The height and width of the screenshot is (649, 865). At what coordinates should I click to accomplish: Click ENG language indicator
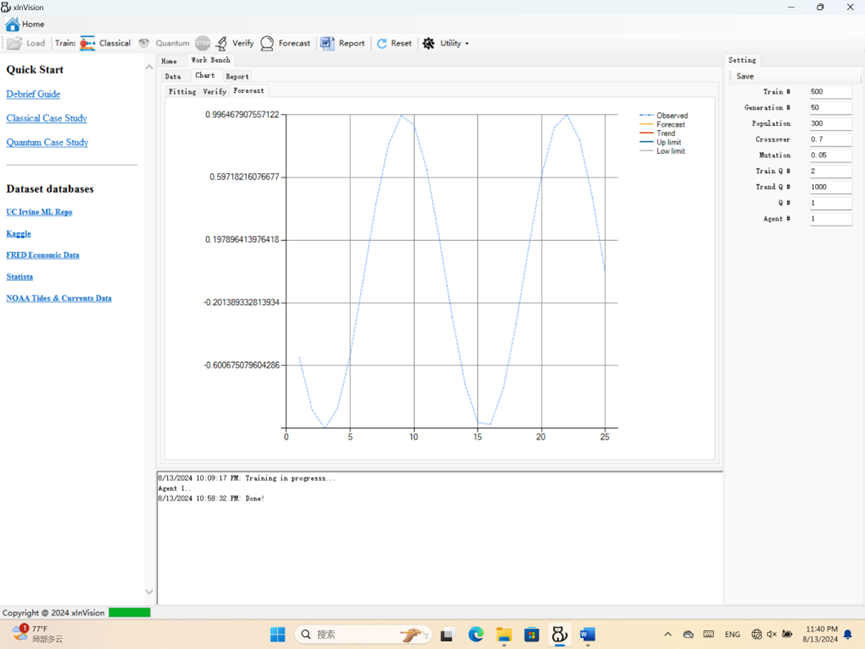tap(732, 635)
